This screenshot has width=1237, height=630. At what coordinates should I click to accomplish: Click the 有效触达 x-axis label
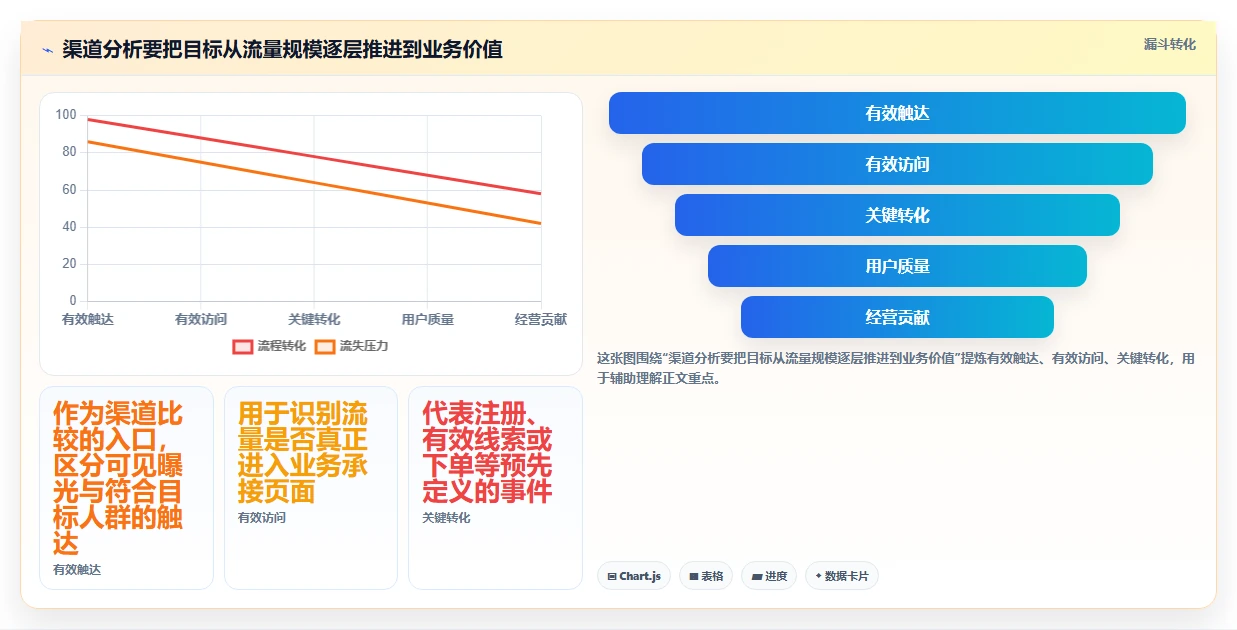click(x=88, y=319)
